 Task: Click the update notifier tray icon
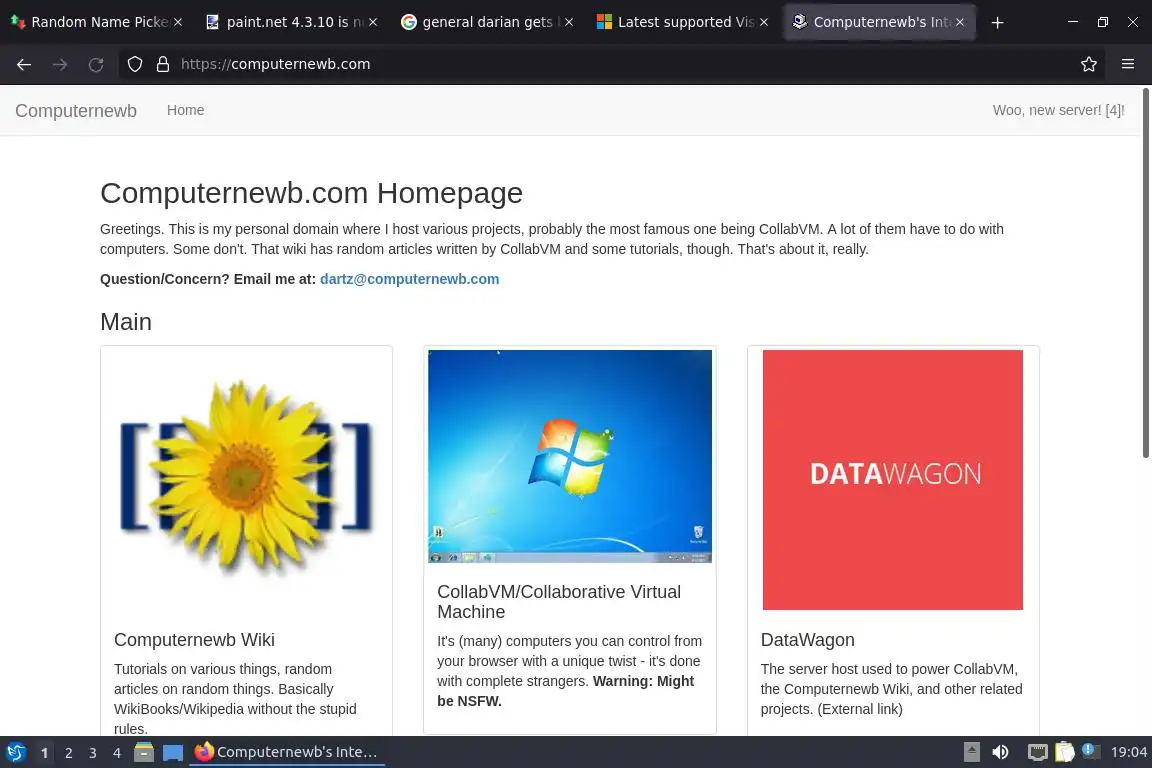[x=1091, y=752]
